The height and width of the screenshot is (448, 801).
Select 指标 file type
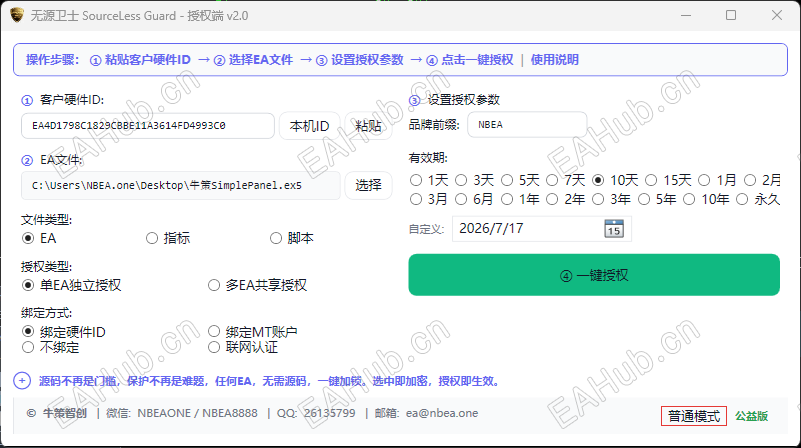pyautogui.click(x=152, y=238)
